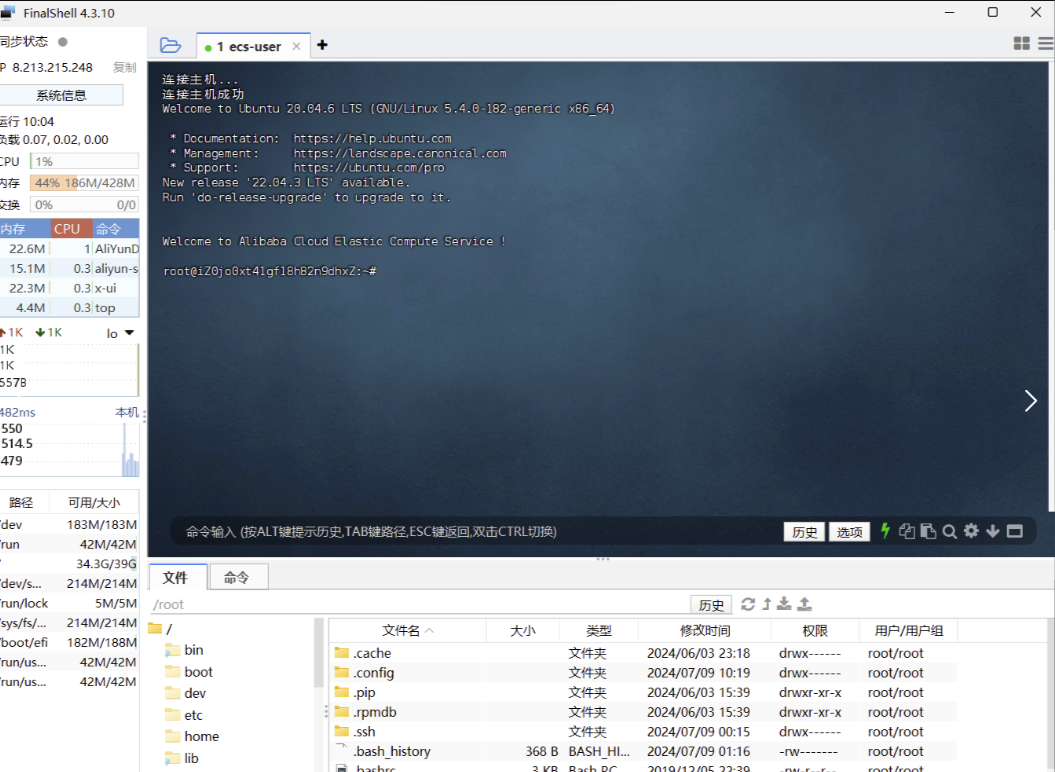Image resolution: width=1055 pixels, height=772 pixels.
Task: Sort files by 文件名 column header
Action: click(408, 631)
